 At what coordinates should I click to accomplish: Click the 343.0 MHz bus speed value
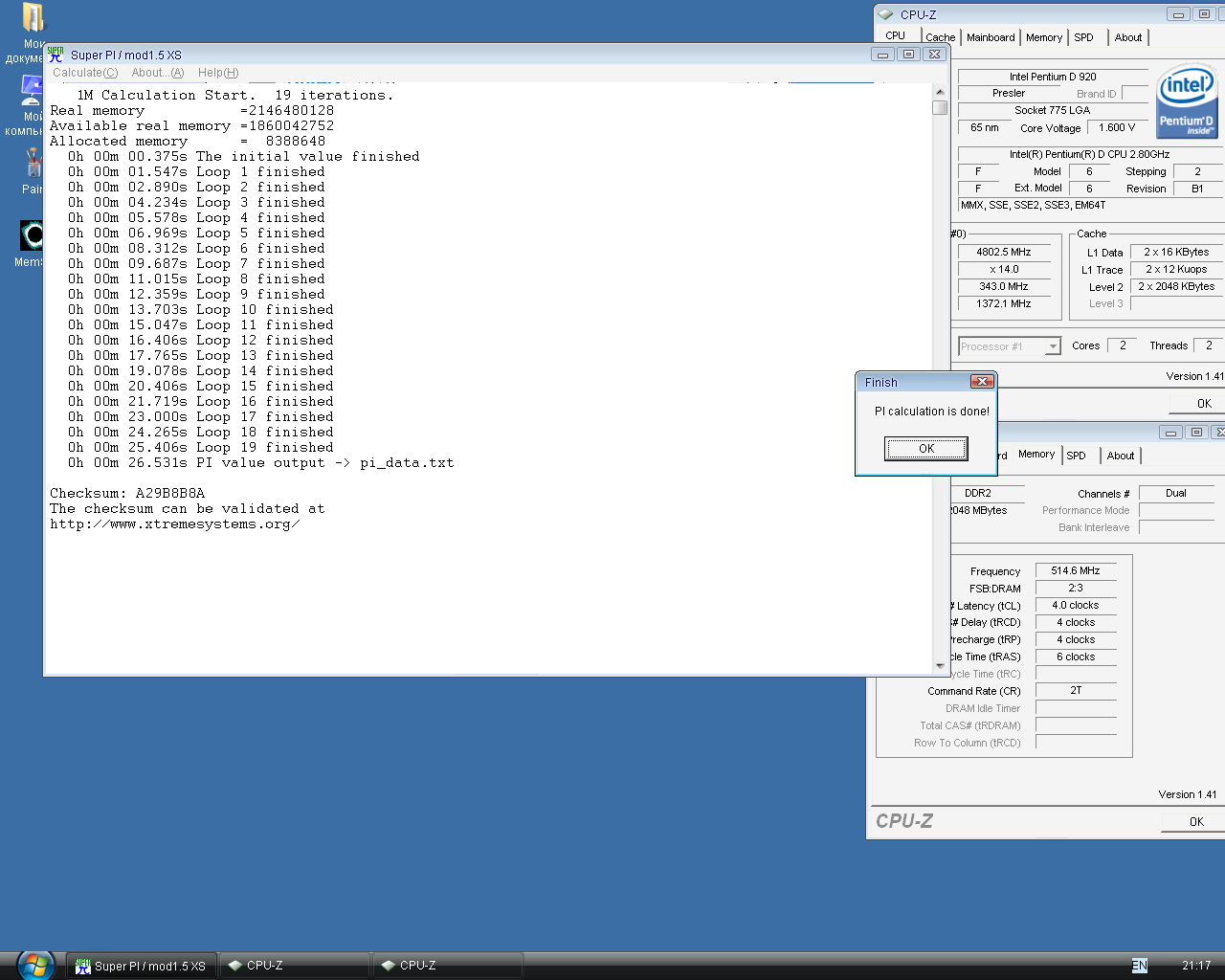(1003, 287)
